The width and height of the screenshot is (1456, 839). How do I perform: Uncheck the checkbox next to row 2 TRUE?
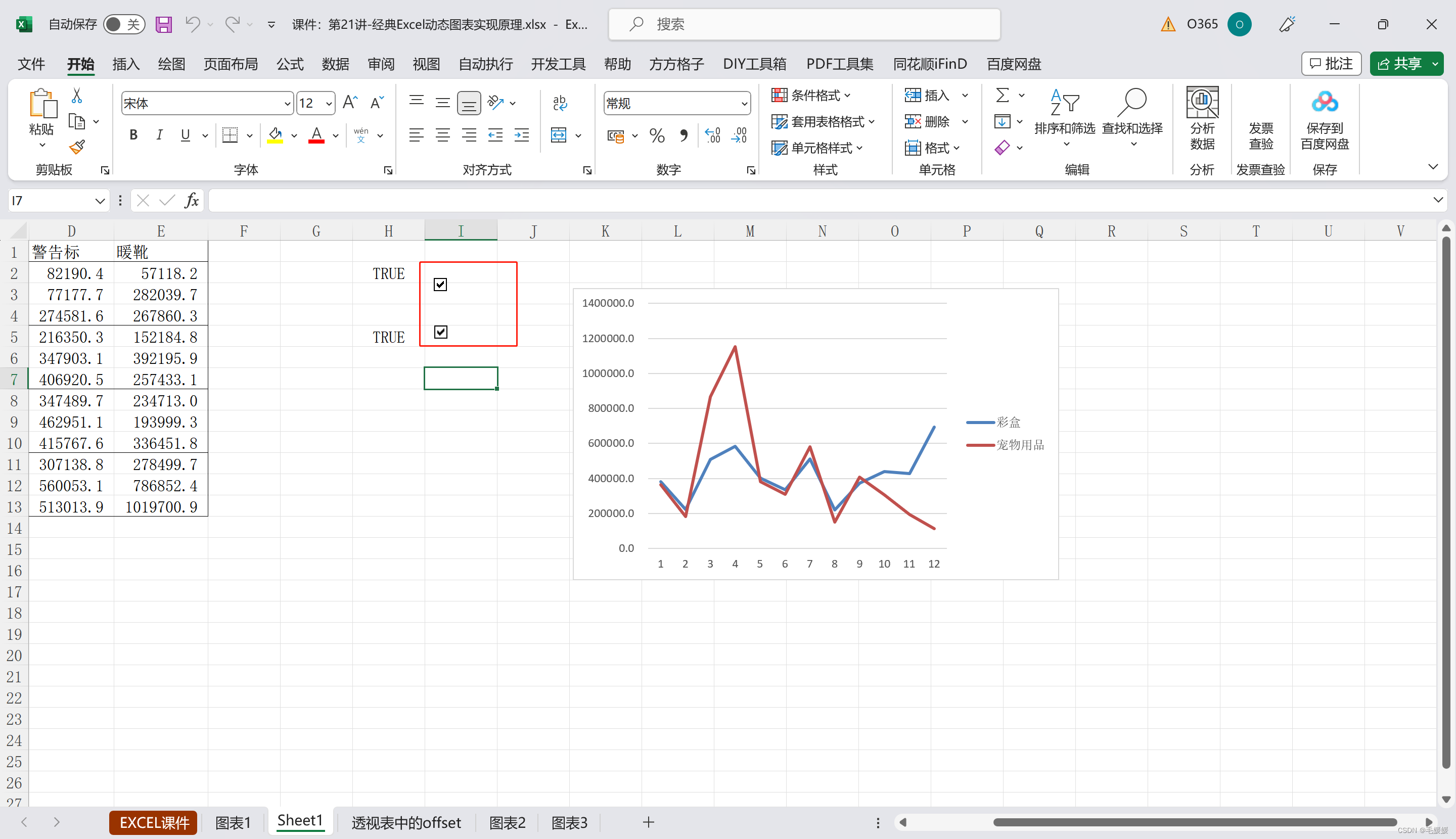pos(440,285)
